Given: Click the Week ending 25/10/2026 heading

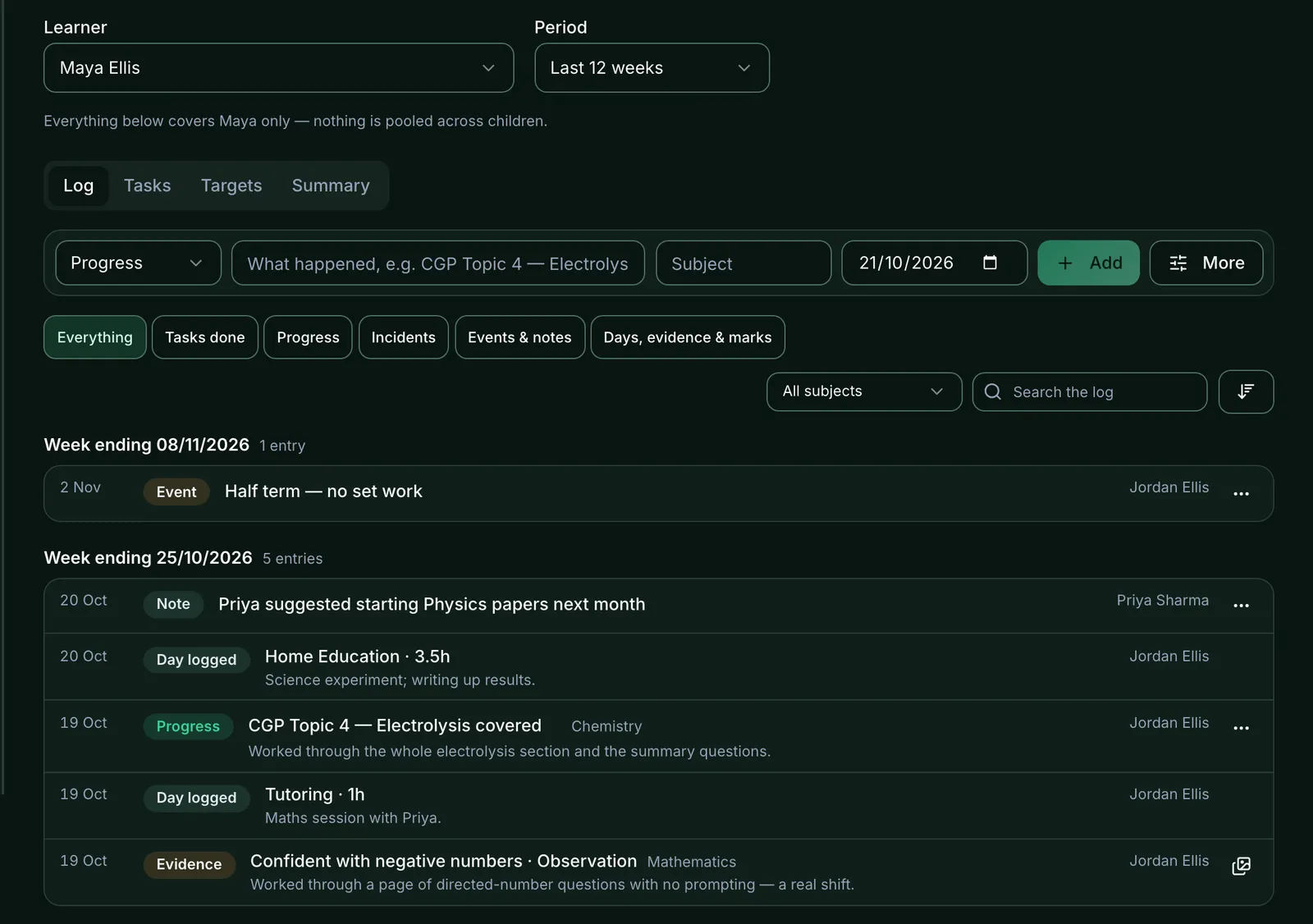Looking at the screenshot, I should tap(148, 558).
